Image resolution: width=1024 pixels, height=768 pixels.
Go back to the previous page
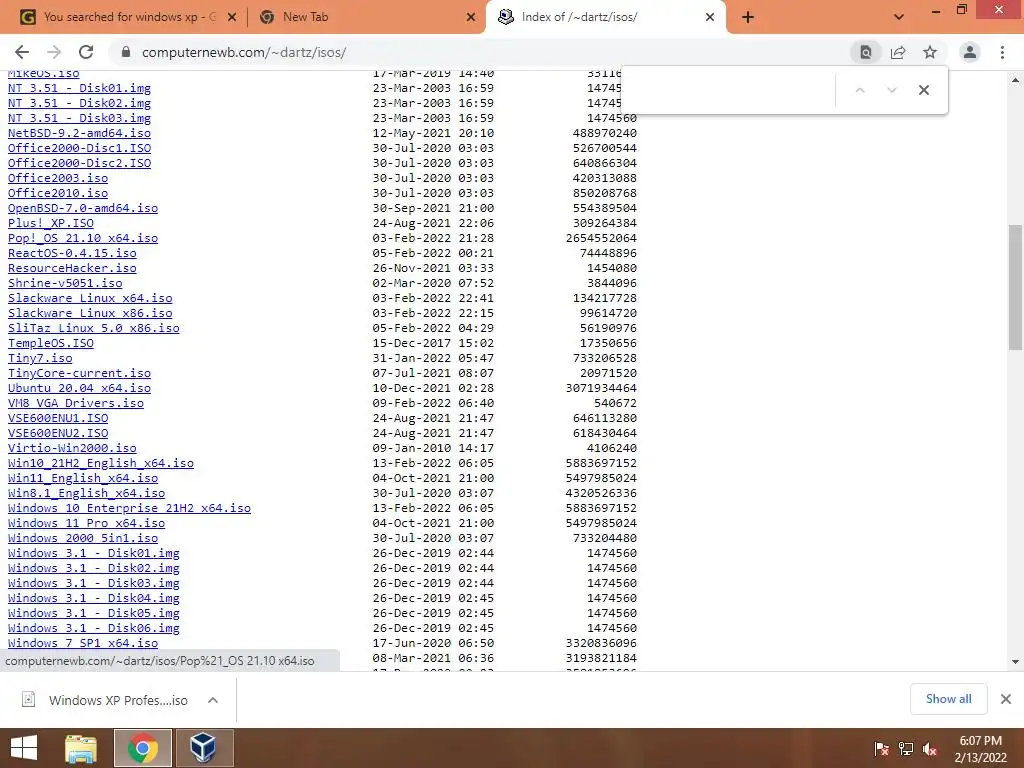click(x=22, y=52)
